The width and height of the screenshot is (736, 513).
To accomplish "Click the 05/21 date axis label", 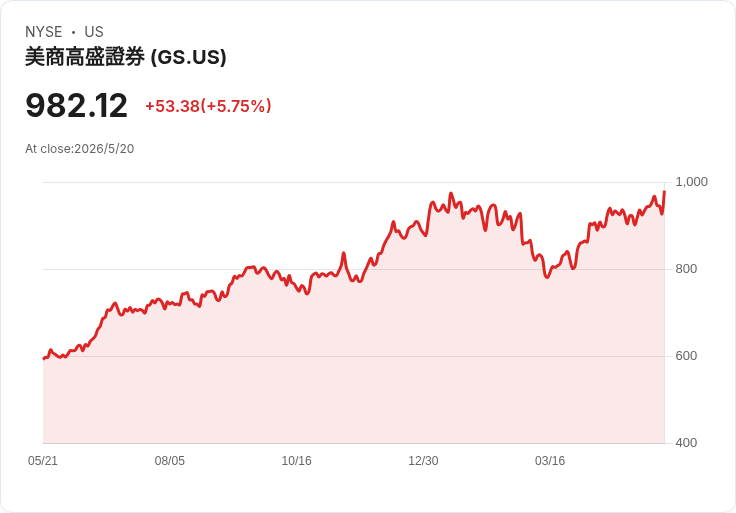I will pos(43,461).
